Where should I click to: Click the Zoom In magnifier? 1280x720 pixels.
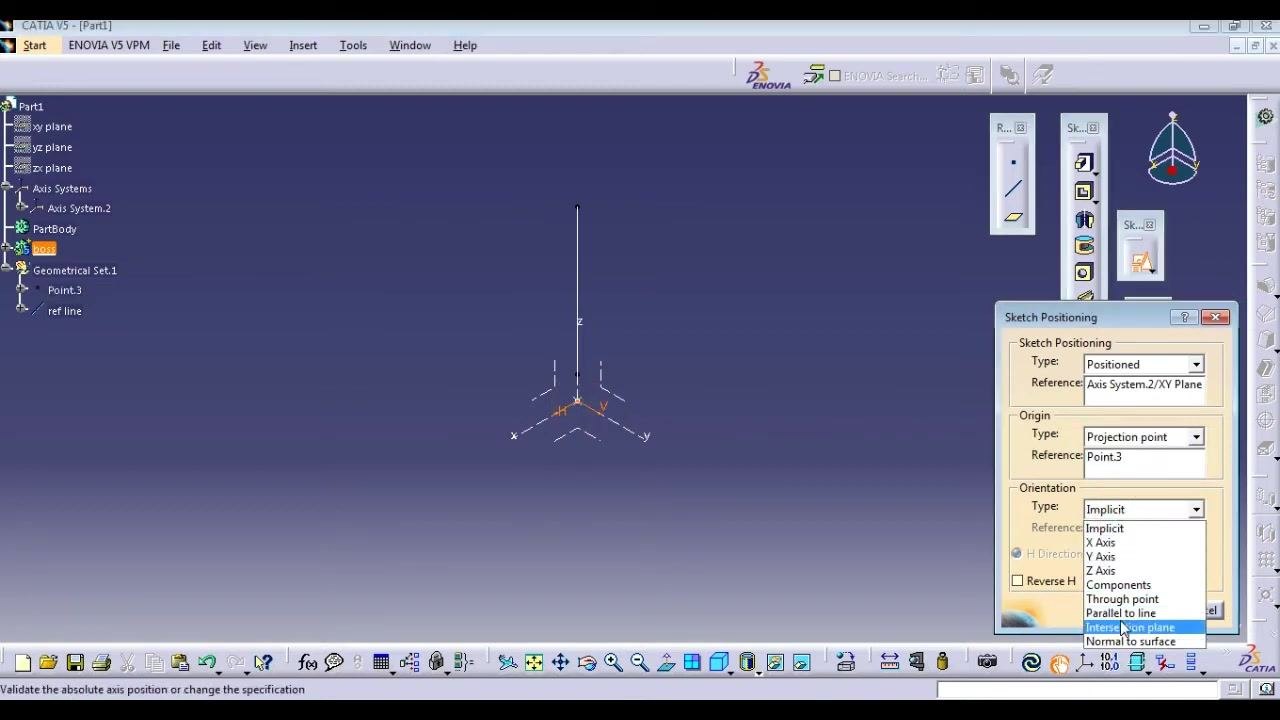pos(613,662)
